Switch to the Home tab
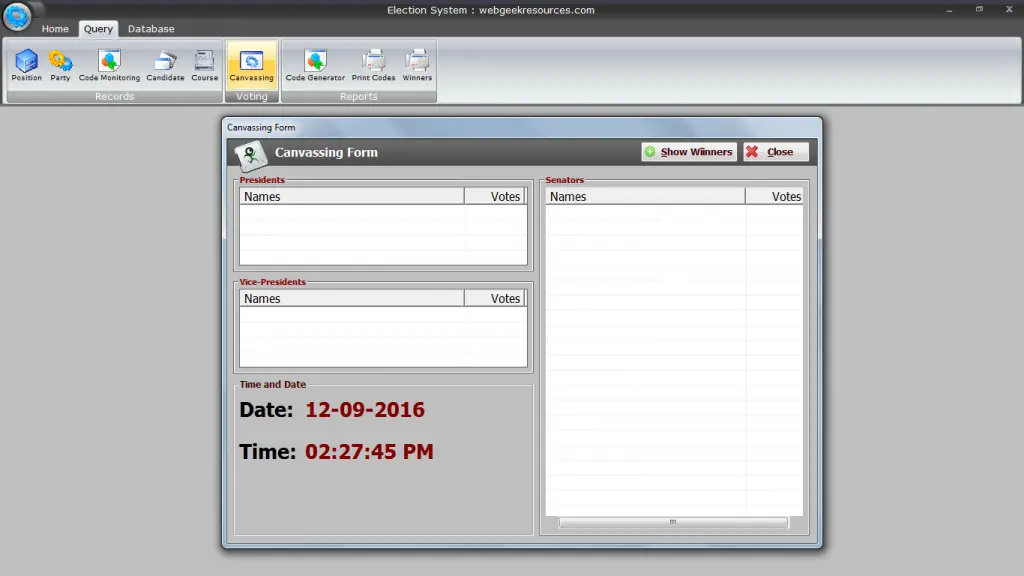 tap(55, 29)
